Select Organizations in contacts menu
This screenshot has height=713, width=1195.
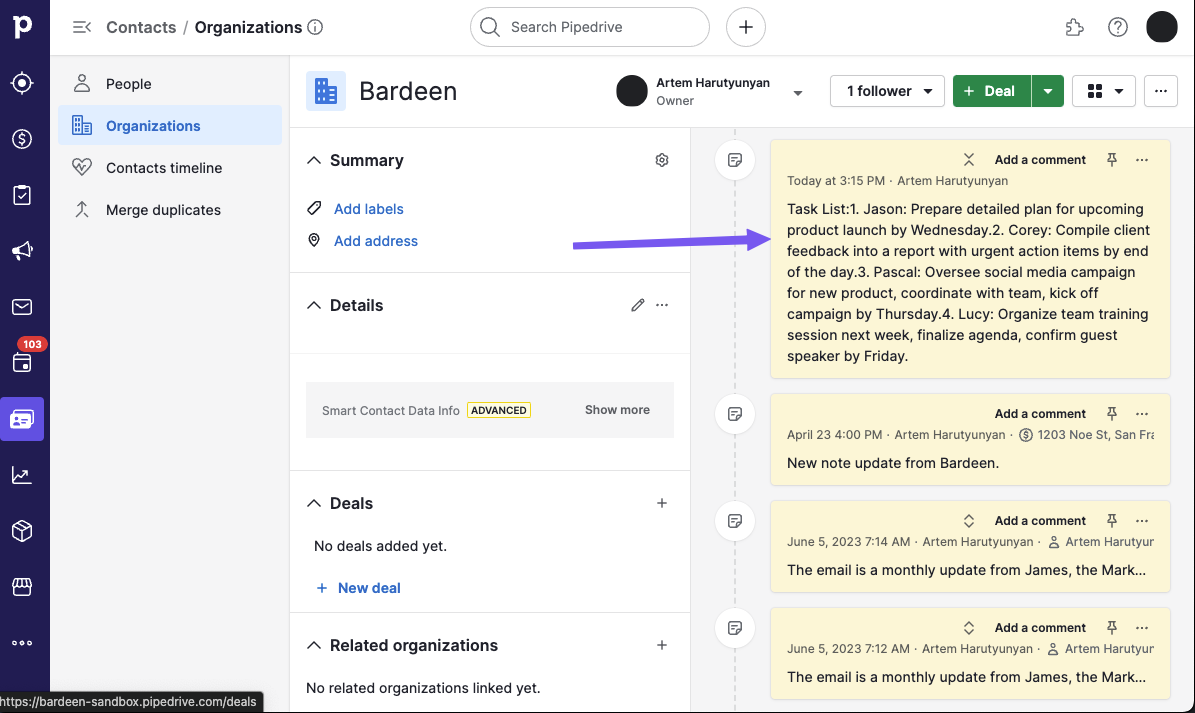coord(170,126)
